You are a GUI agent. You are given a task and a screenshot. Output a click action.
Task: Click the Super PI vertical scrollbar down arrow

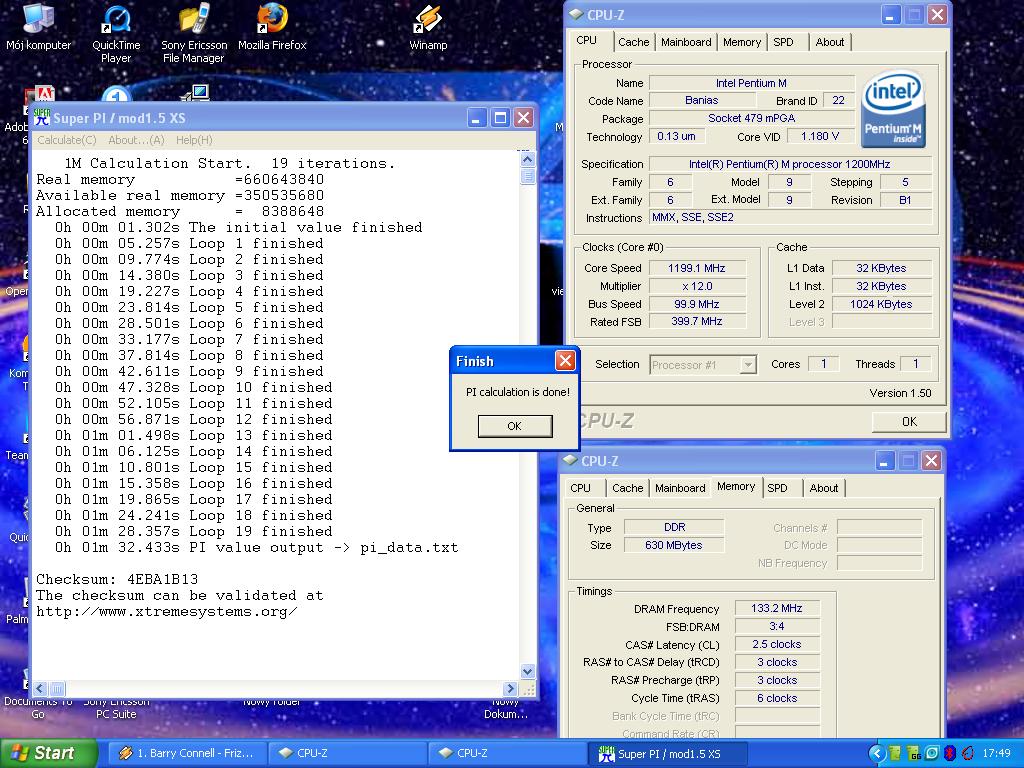(x=528, y=671)
